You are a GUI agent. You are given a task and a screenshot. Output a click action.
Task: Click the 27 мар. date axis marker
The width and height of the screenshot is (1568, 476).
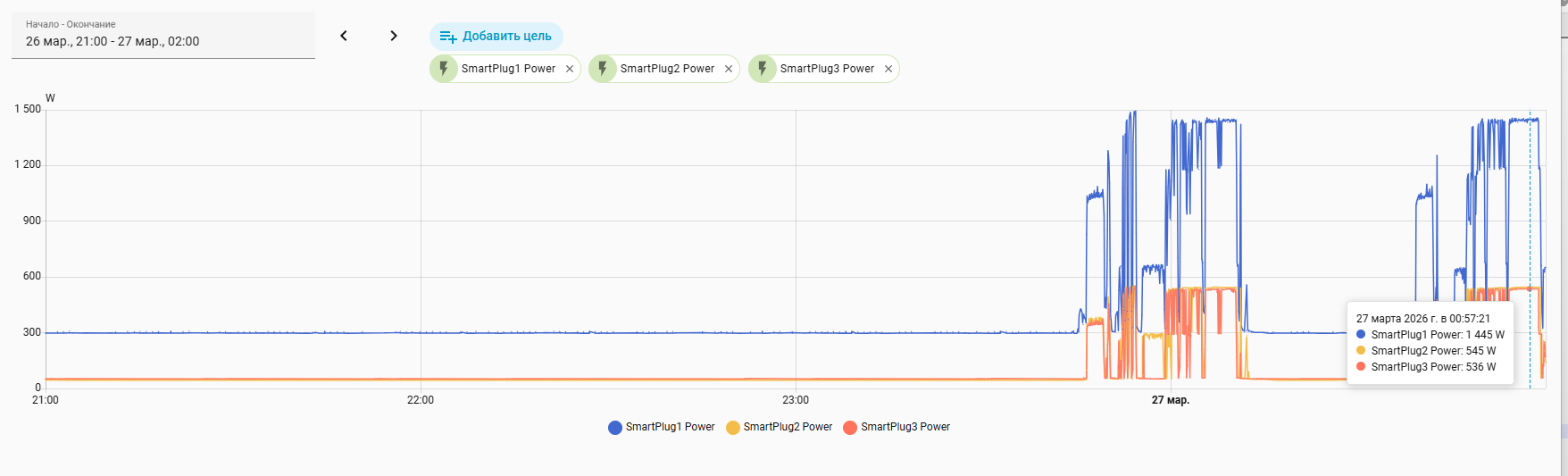coord(1170,400)
